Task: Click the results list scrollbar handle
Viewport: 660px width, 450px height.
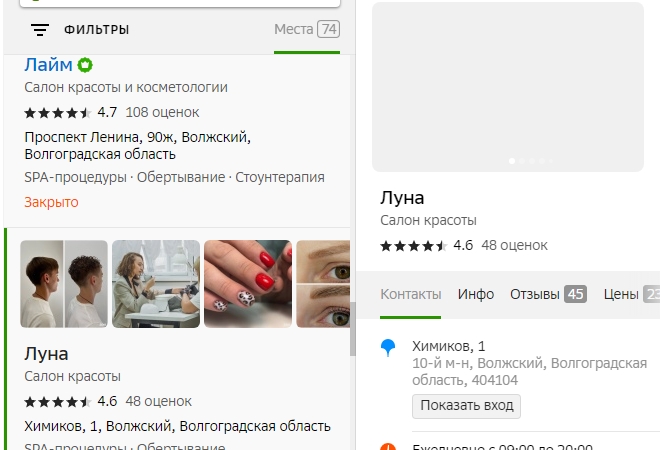Action: (x=351, y=329)
